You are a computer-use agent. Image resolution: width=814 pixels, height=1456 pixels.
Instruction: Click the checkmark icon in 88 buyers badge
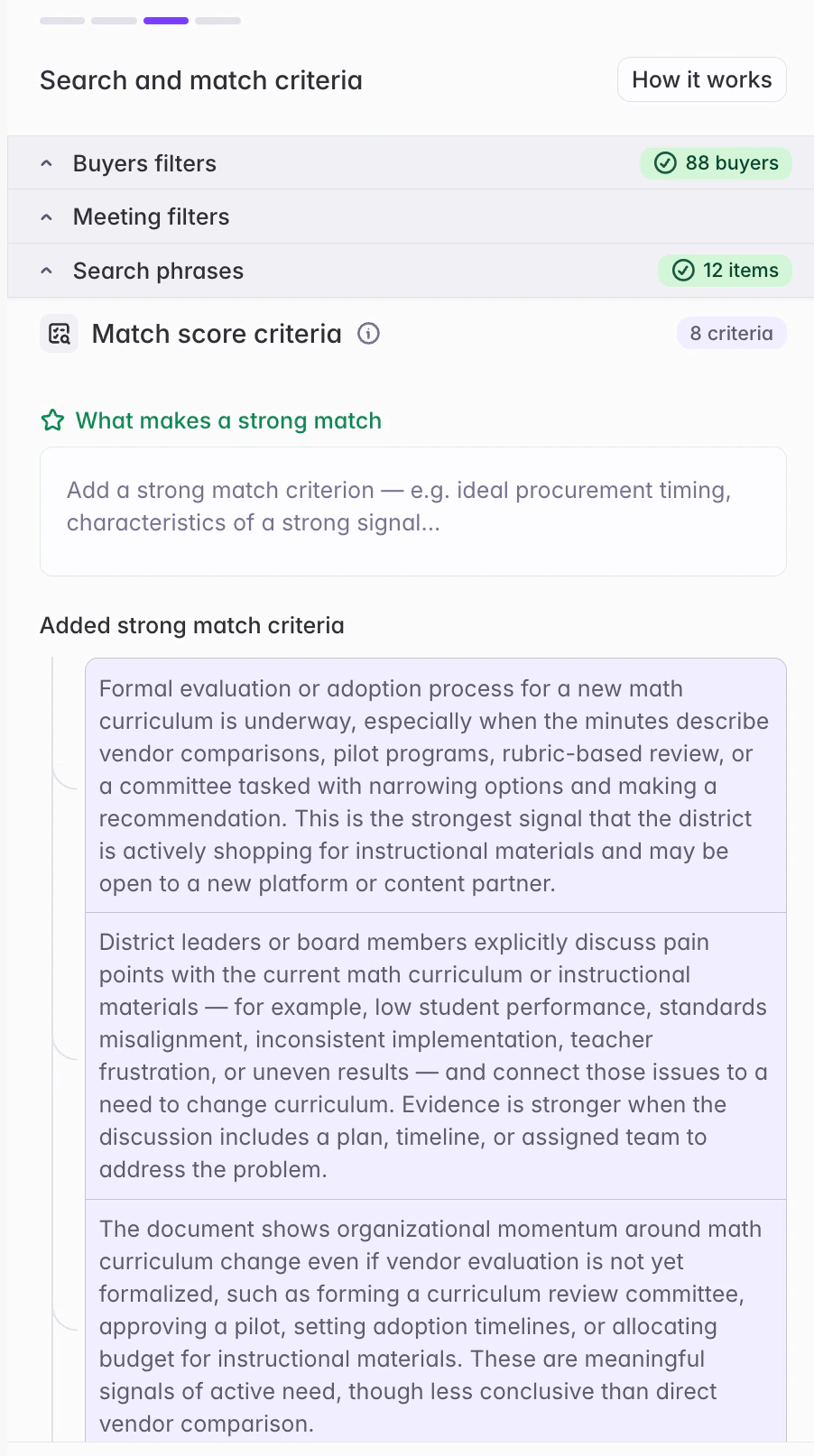(x=665, y=163)
